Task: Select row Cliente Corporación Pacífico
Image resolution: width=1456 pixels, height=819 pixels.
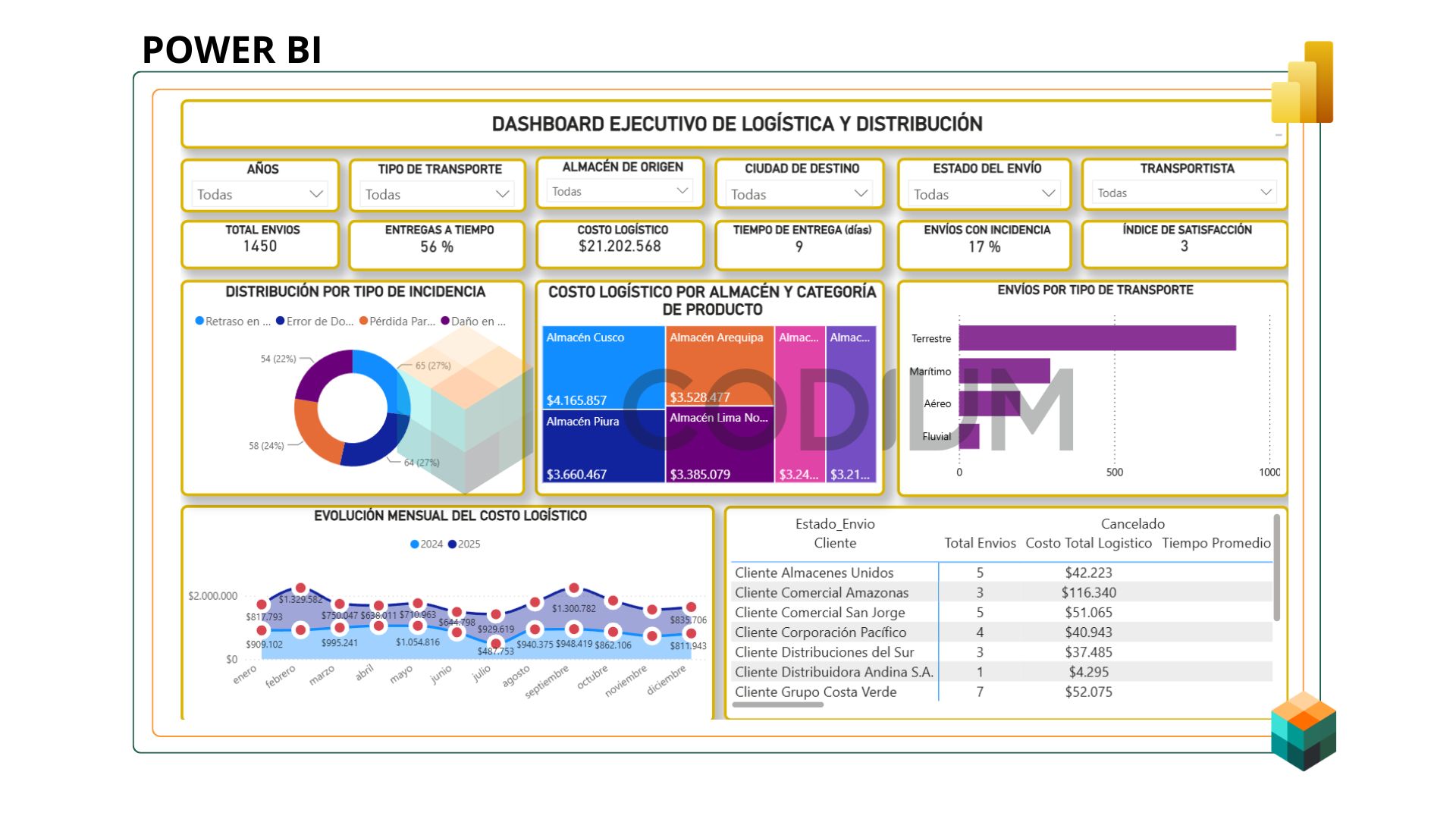Action: 1002,632
